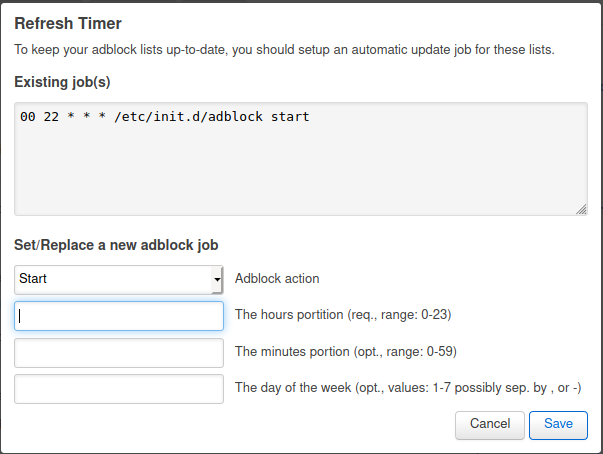Click the minutes portion range 0-59 label
The width and height of the screenshot is (603, 454).
pos(346,351)
